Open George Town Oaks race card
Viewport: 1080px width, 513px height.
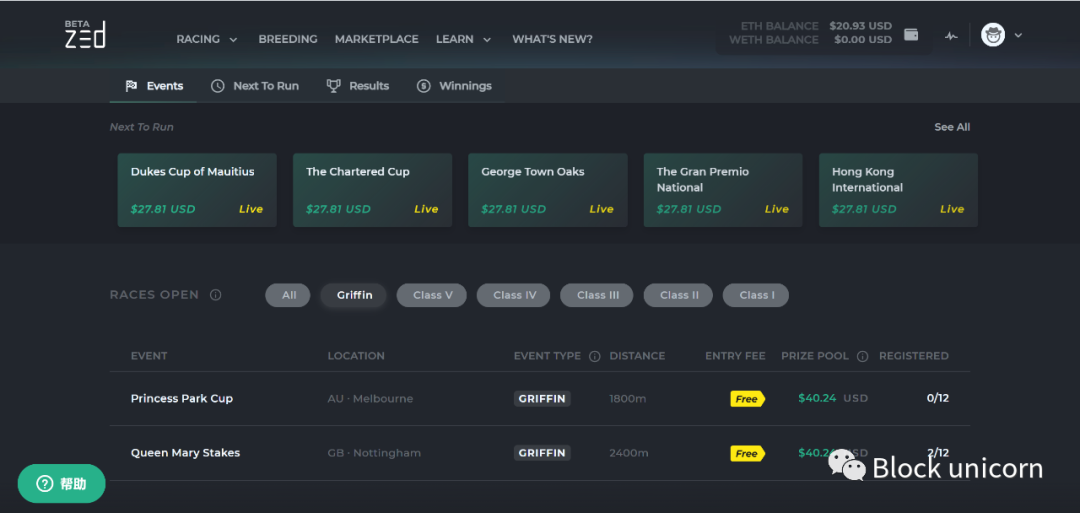coord(548,190)
